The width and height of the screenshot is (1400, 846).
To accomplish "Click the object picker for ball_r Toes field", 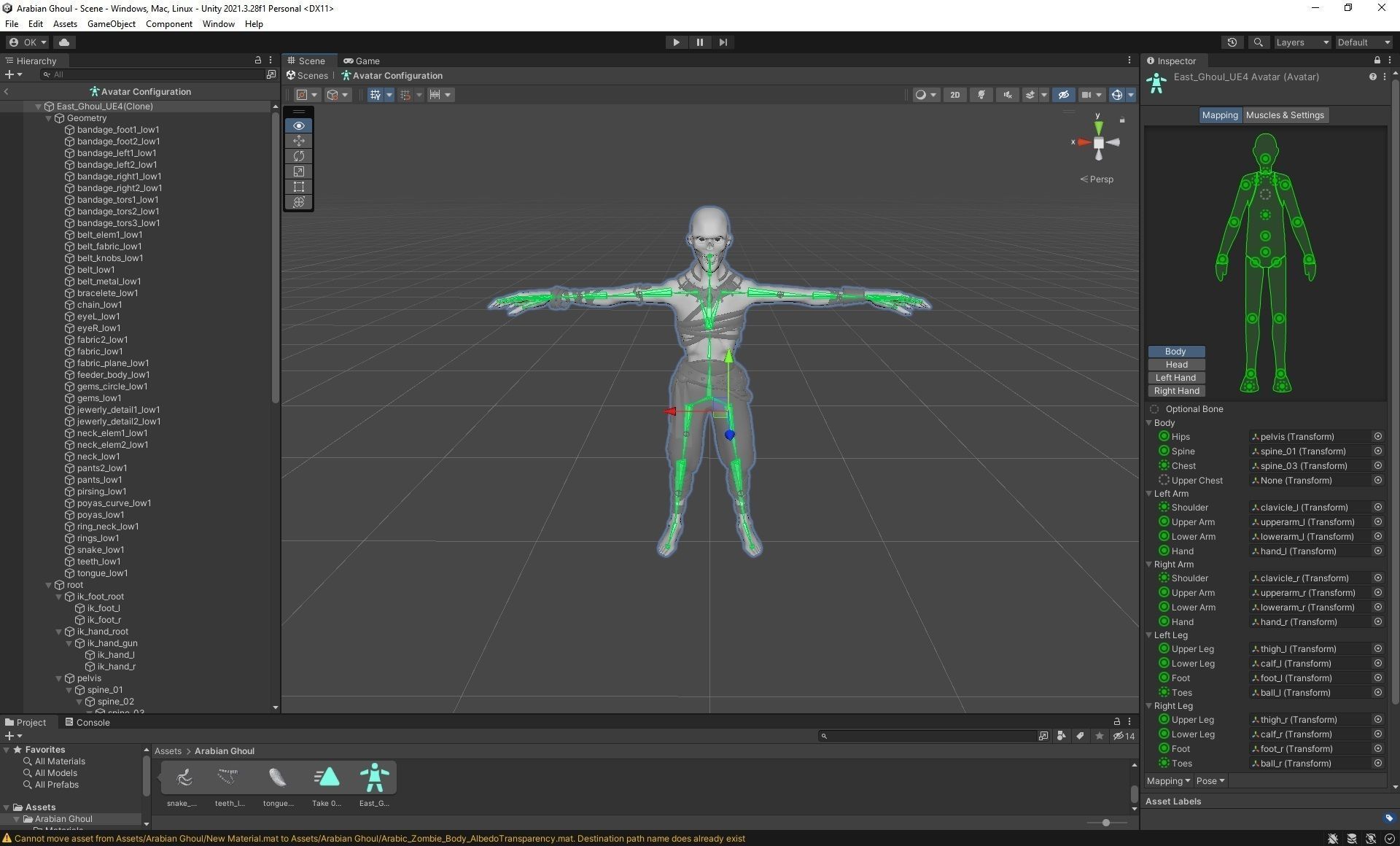I will coord(1377,763).
